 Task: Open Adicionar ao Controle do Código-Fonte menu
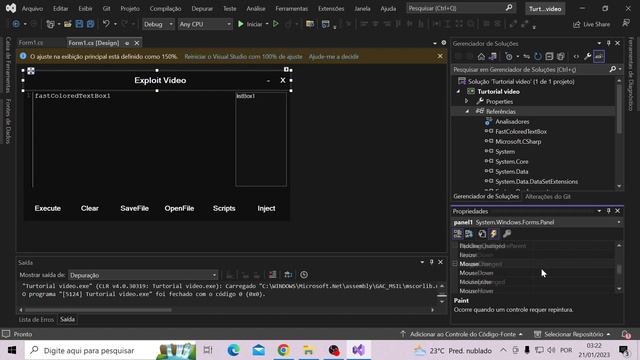pos(461,334)
